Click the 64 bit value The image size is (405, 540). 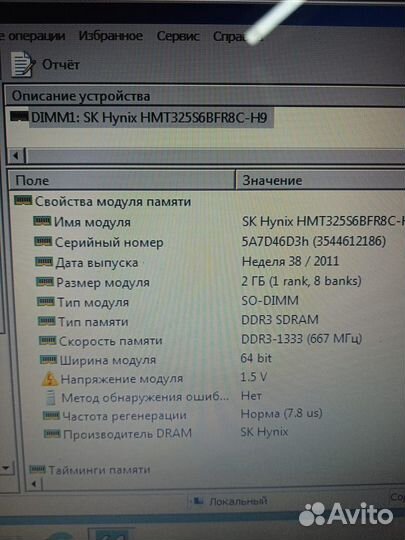[256, 358]
